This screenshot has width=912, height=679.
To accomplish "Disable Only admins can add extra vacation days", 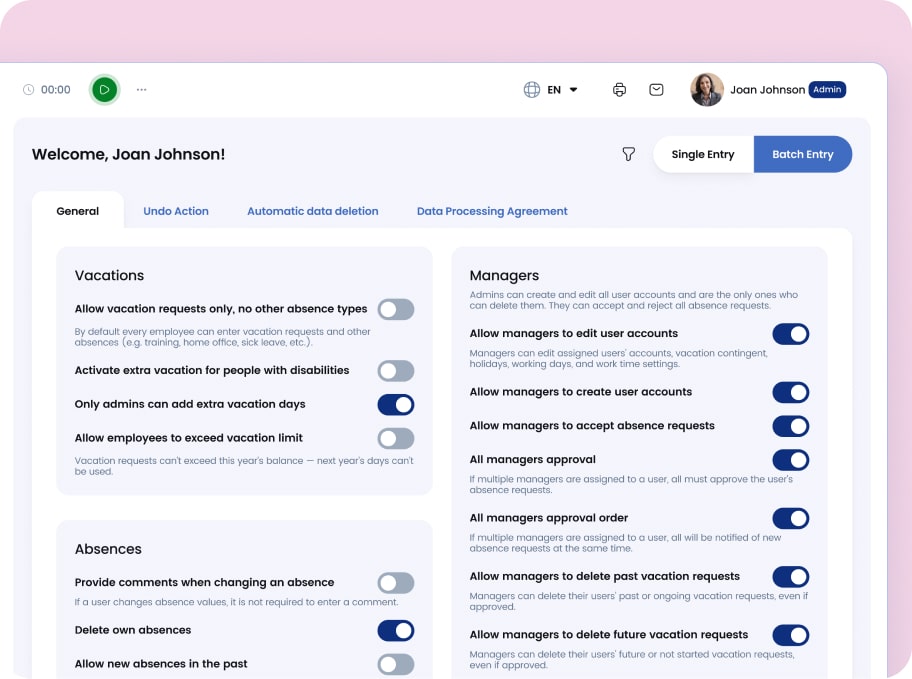I will pyautogui.click(x=395, y=405).
